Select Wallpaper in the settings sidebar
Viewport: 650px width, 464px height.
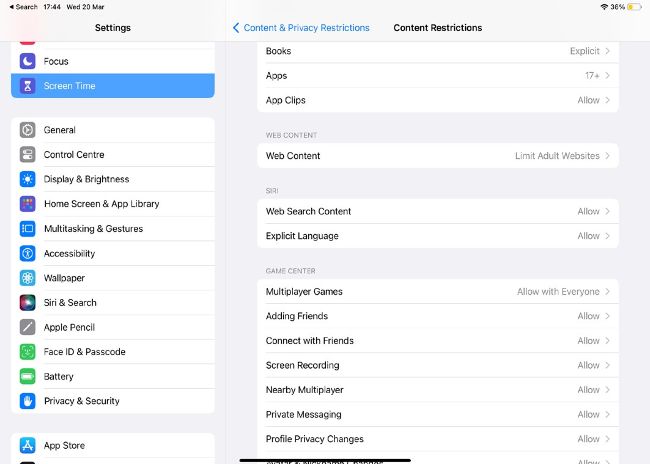64,278
